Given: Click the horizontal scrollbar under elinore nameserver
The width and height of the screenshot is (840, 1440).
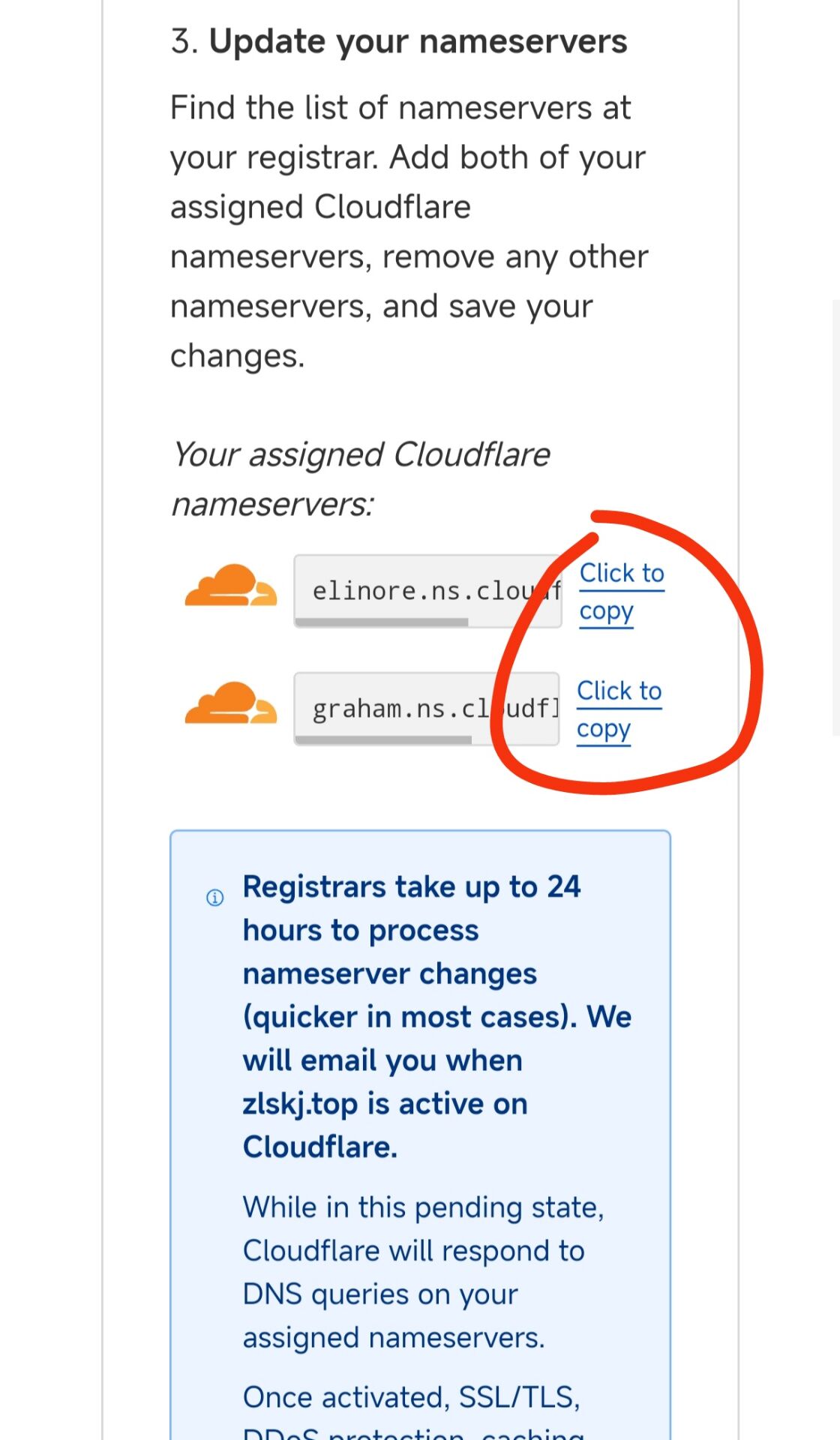Looking at the screenshot, I should (382, 622).
